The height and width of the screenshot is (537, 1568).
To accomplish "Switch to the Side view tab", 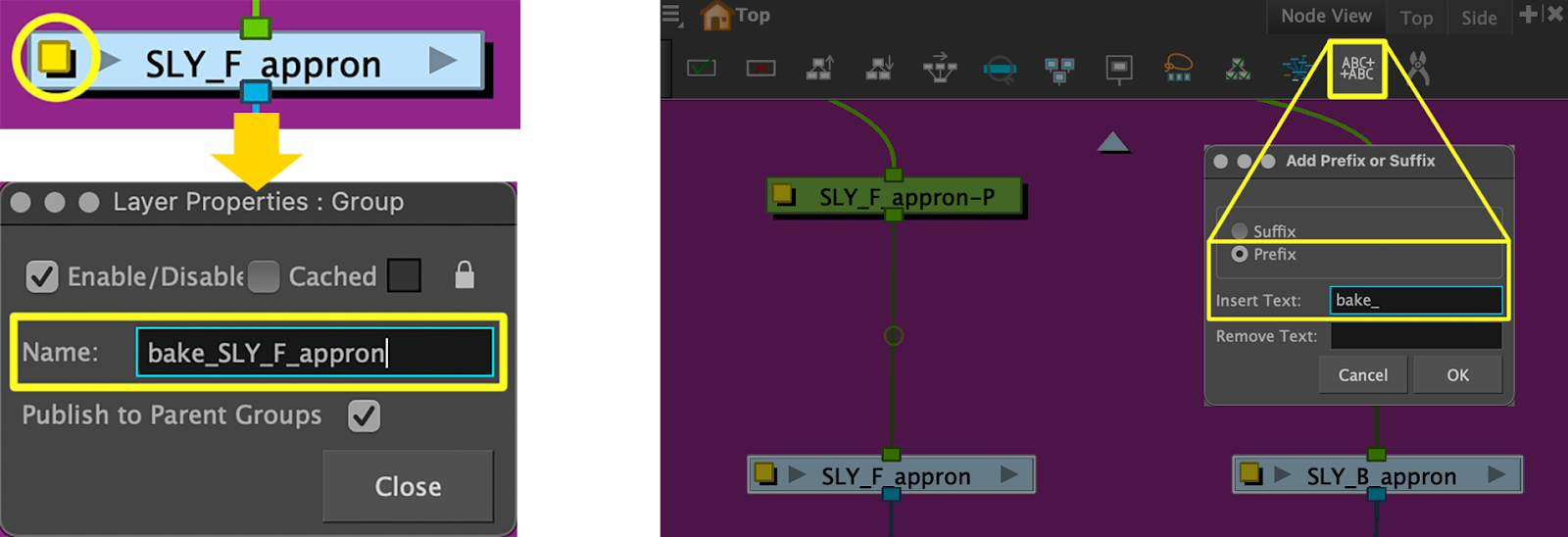I will point(1478,18).
